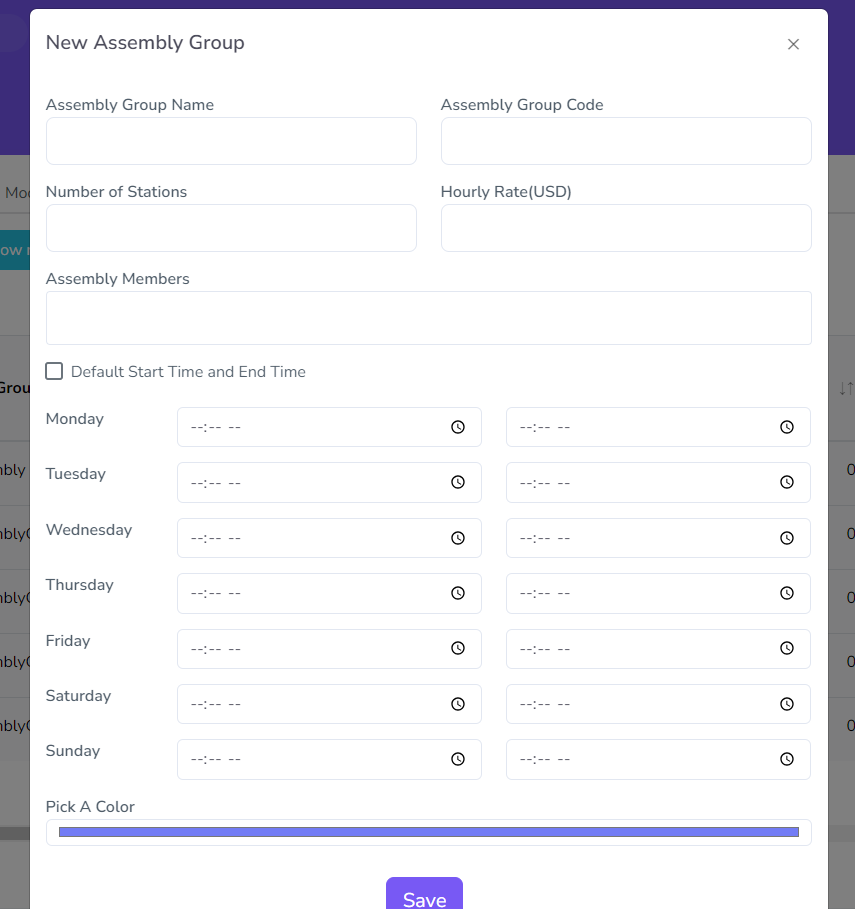Click Friday end time clock icon
The height and width of the screenshot is (909, 855).
[x=787, y=648]
